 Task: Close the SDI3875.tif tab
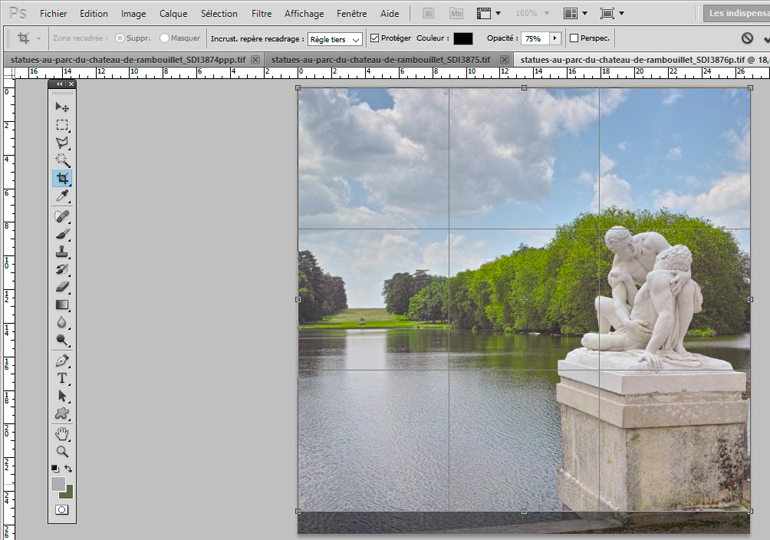tap(504, 59)
